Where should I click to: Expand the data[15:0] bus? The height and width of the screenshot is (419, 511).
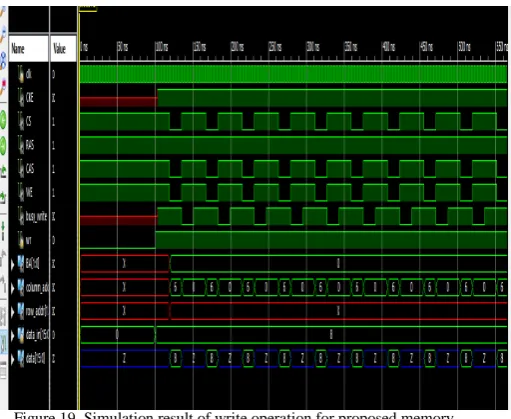click(x=13, y=359)
